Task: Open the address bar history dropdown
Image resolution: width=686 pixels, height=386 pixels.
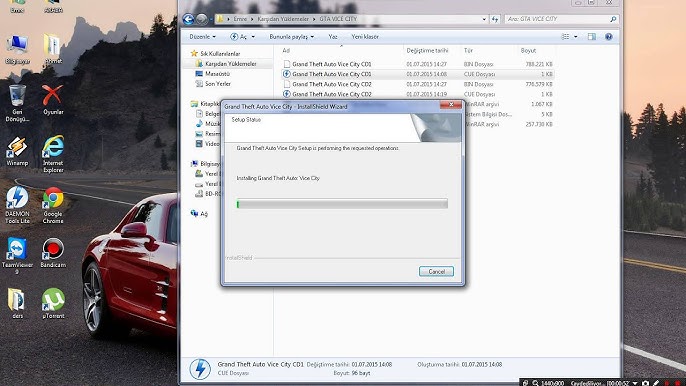Action: tap(484, 19)
